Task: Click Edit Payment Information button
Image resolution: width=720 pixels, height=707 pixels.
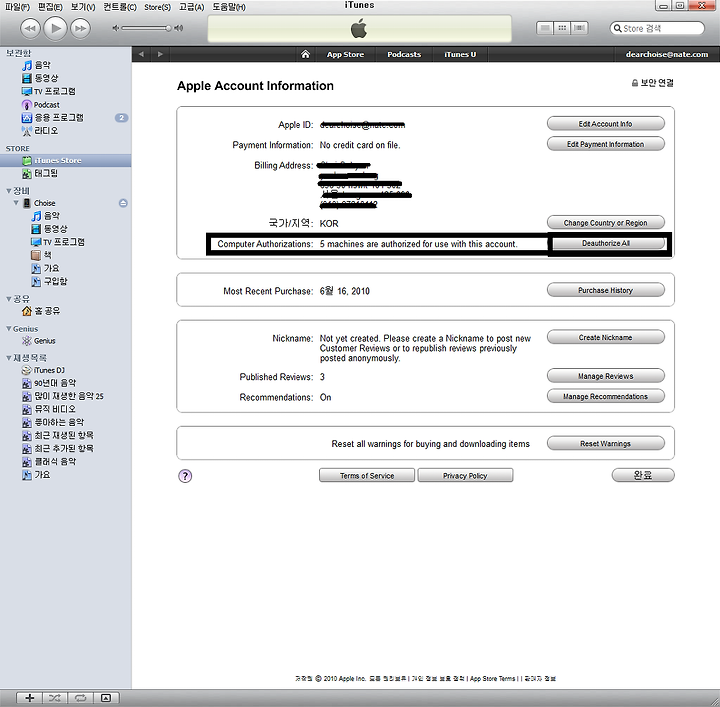Action: [x=606, y=144]
